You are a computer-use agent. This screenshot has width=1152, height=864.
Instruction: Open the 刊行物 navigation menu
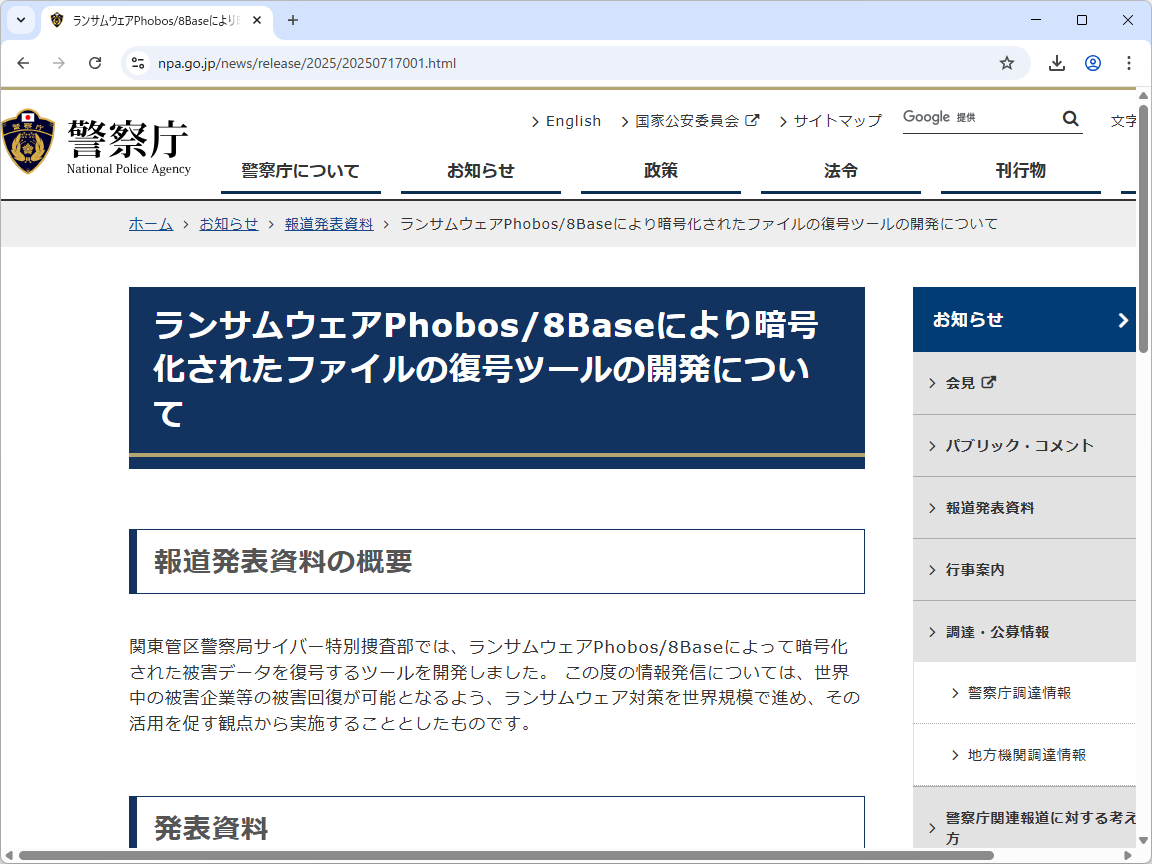click(x=1020, y=171)
